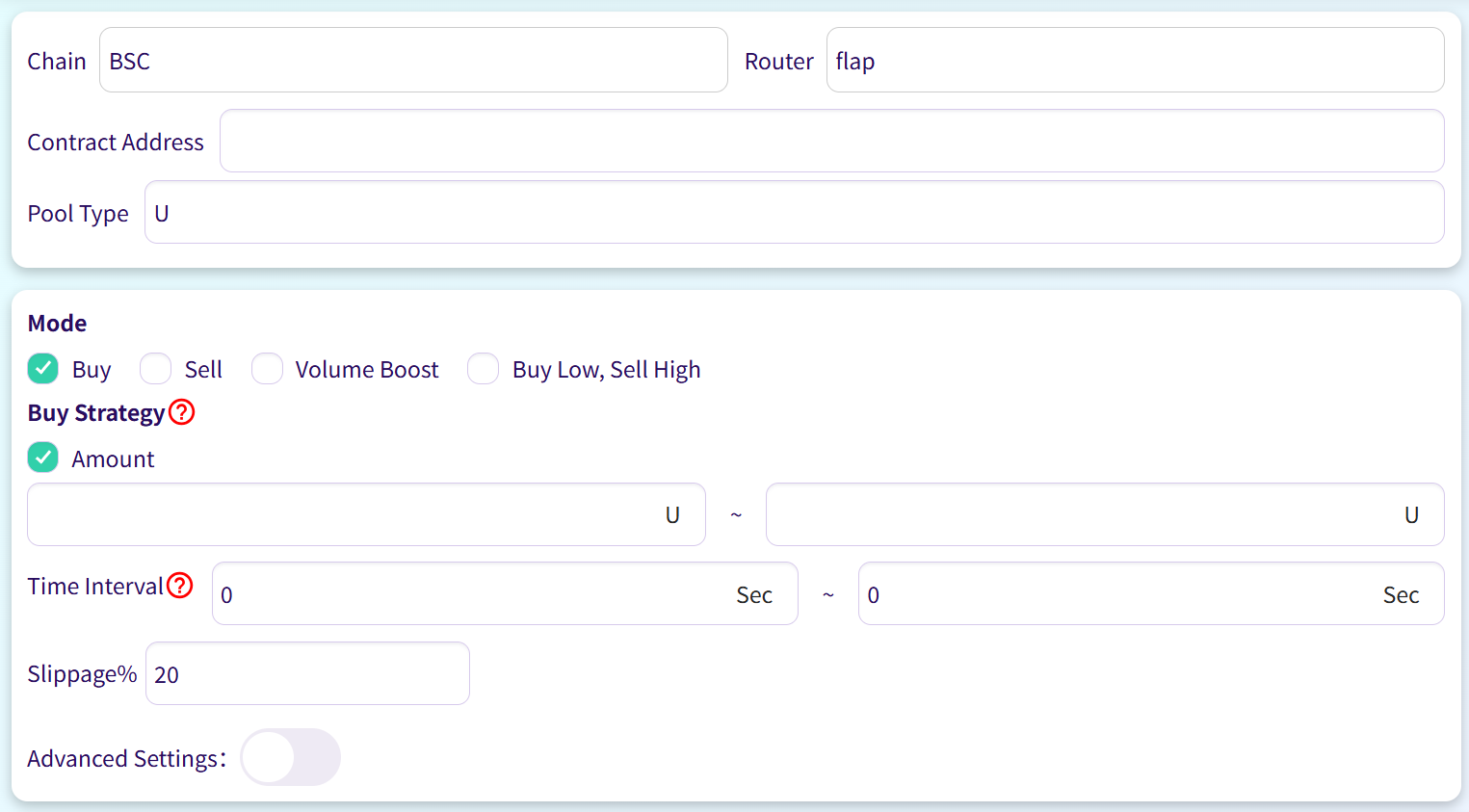The height and width of the screenshot is (812, 1469).
Task: Check the Volume Boost option
Action: coord(268,369)
